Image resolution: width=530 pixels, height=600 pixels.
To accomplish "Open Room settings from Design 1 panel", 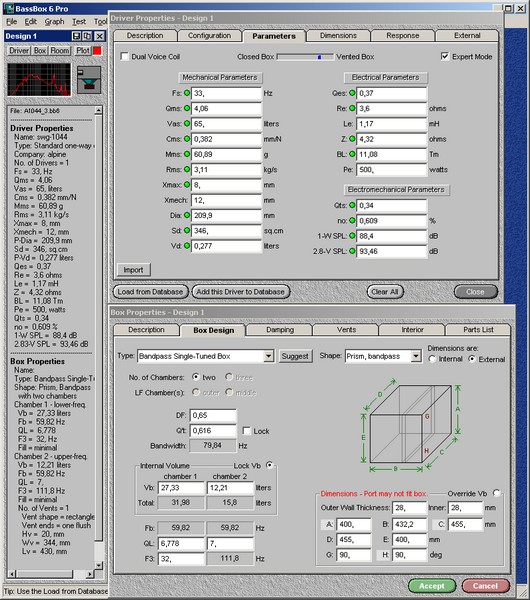I will pyautogui.click(x=60, y=51).
